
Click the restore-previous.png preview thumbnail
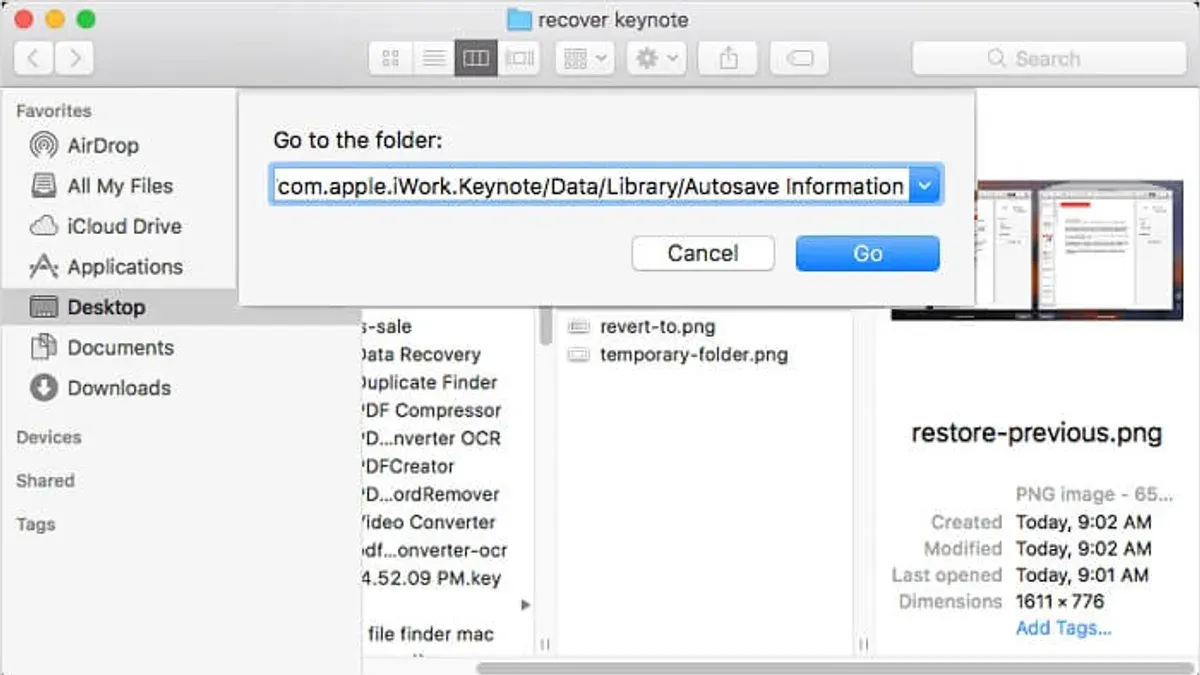(1038, 250)
